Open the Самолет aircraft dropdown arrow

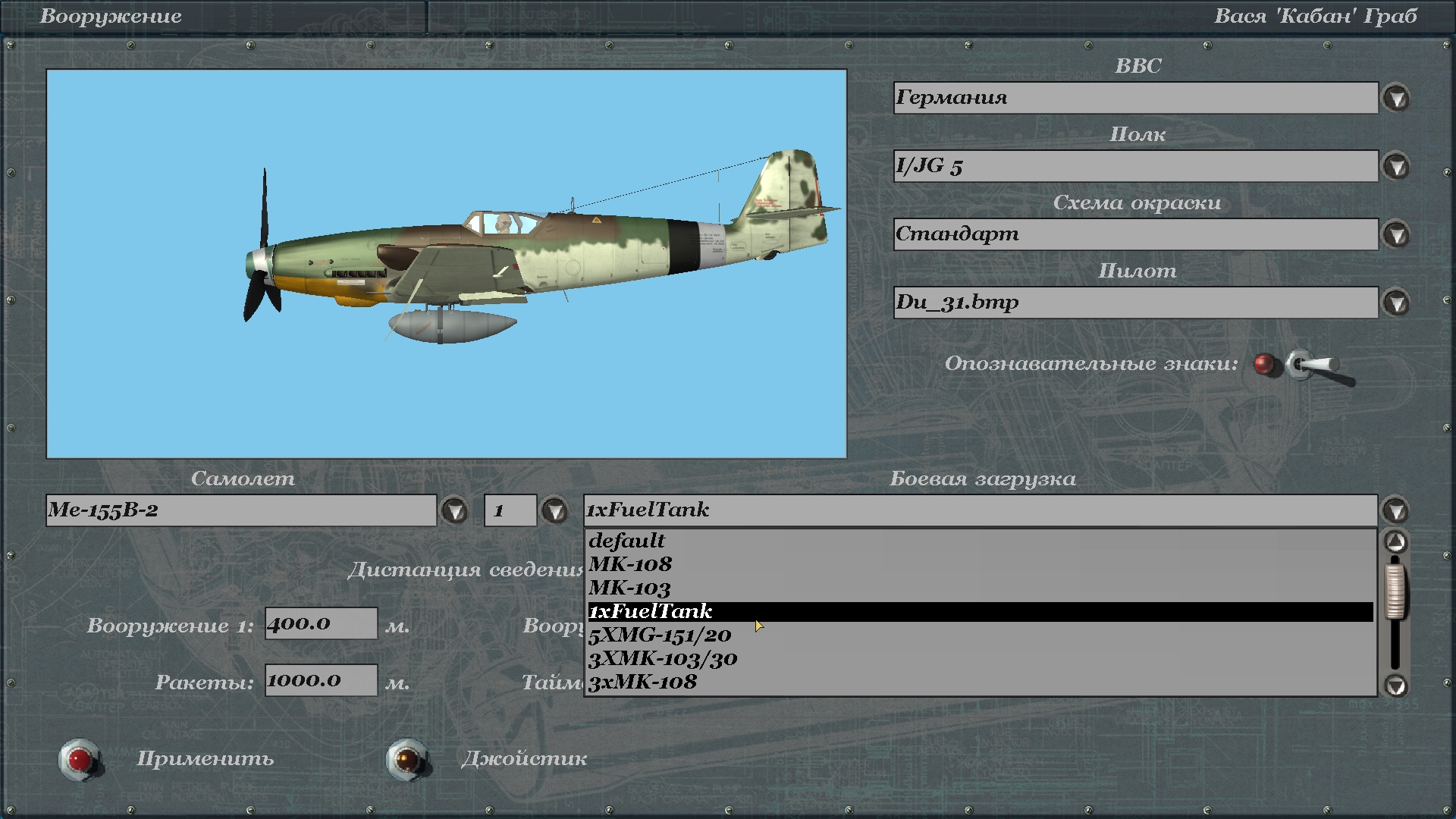point(455,510)
